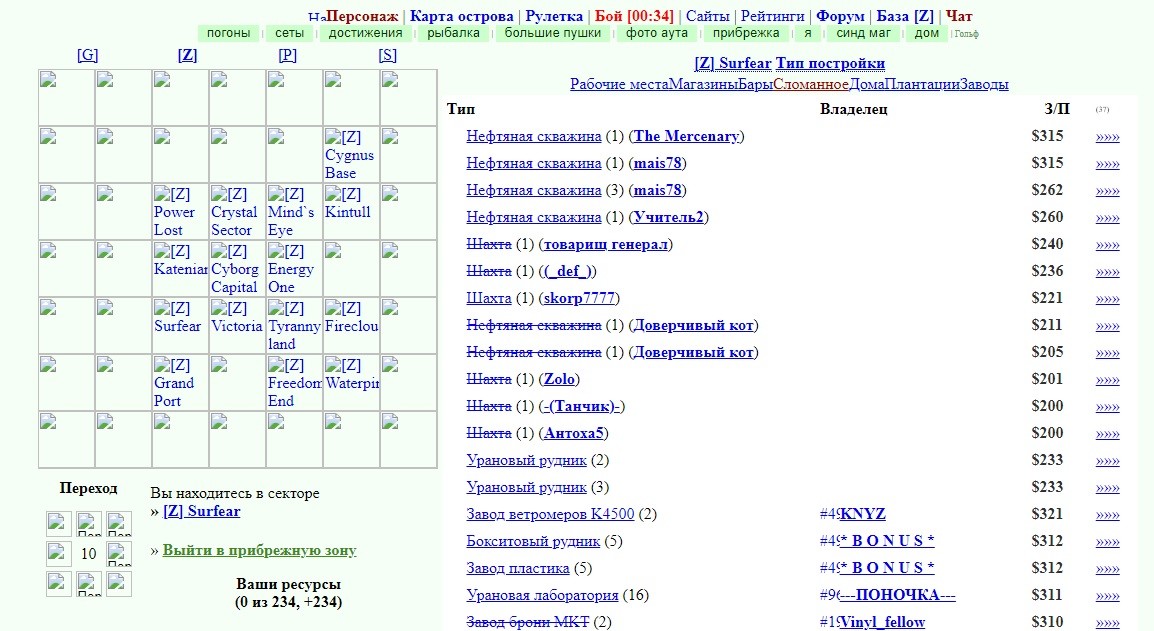Image resolution: width=1154 pixels, height=631 pixels.
Task: Click the [Z] island map link
Action: pos(188,55)
